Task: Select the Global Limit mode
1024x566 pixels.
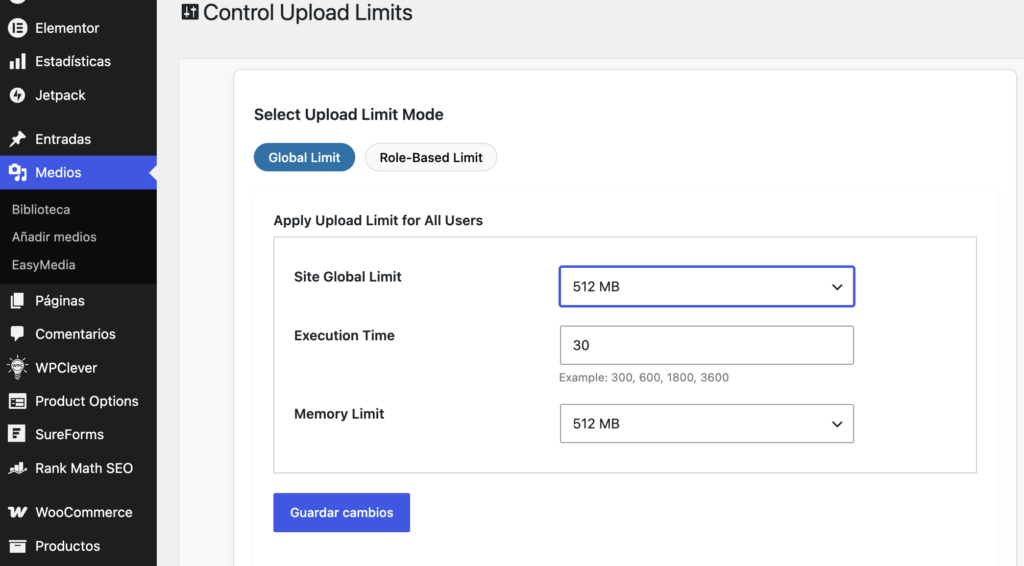Action: 304,157
